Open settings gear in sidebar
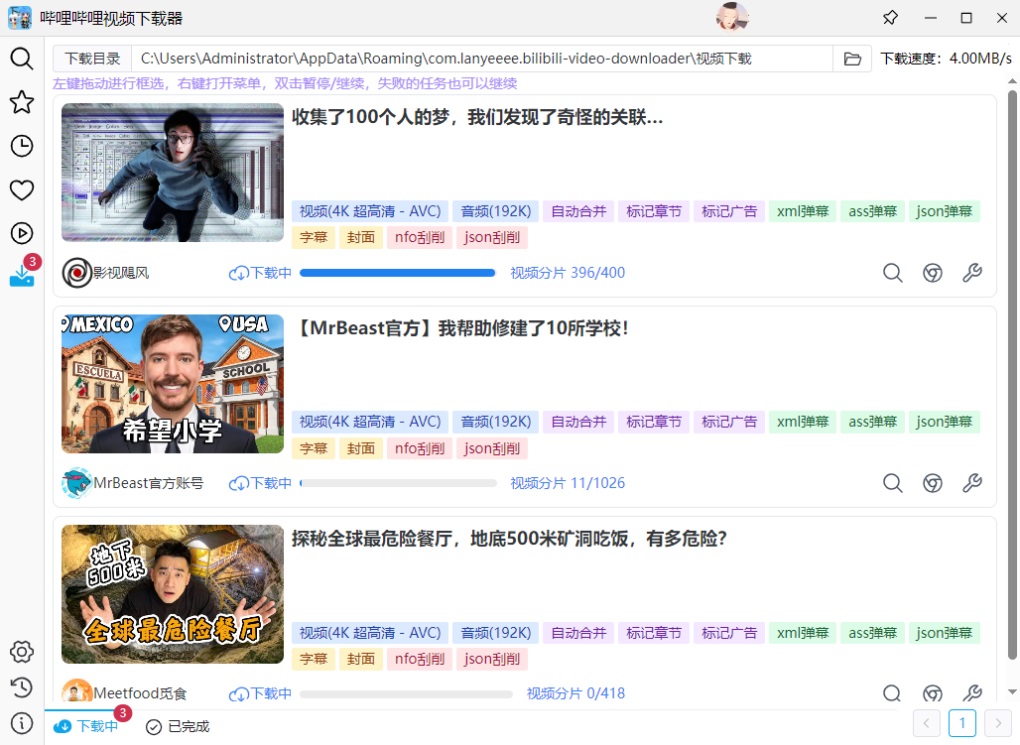 point(21,651)
